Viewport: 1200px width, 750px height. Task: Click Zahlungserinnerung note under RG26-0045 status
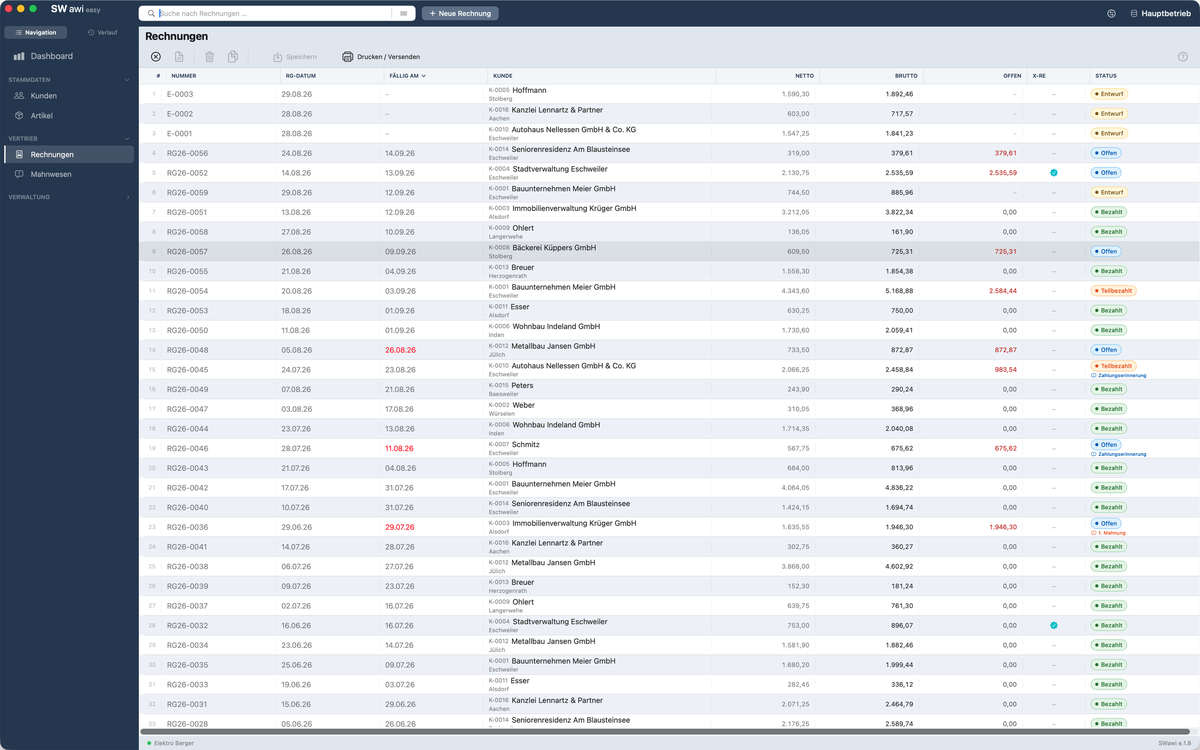point(1121,376)
